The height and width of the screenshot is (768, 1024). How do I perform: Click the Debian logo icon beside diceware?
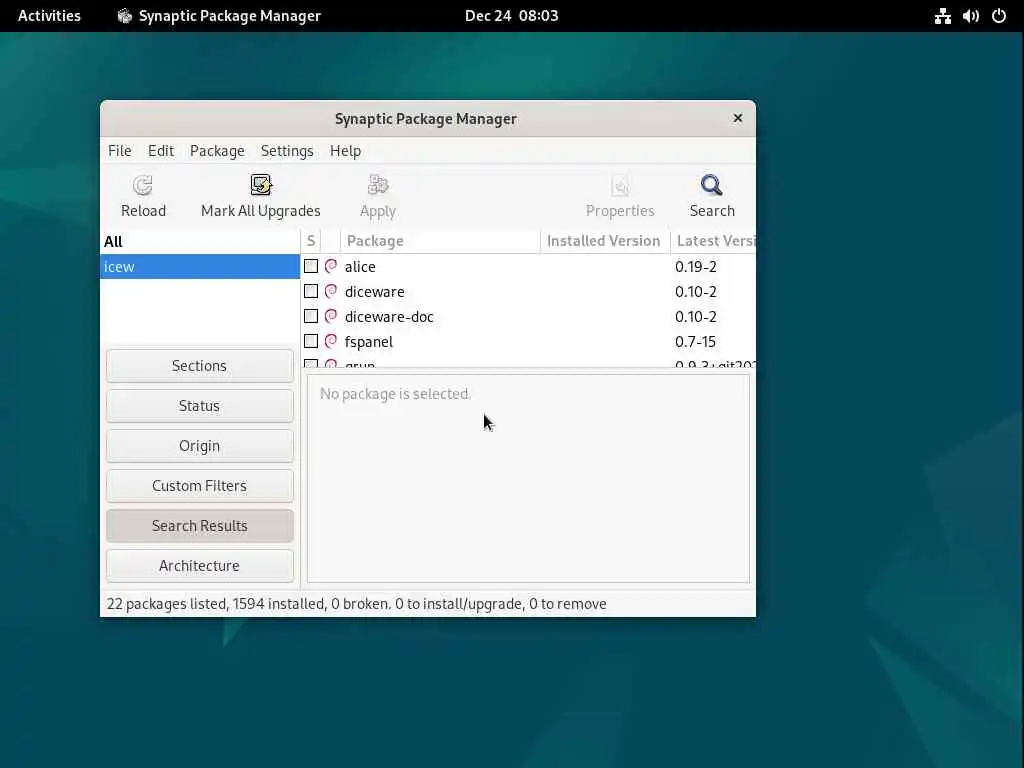[331, 291]
